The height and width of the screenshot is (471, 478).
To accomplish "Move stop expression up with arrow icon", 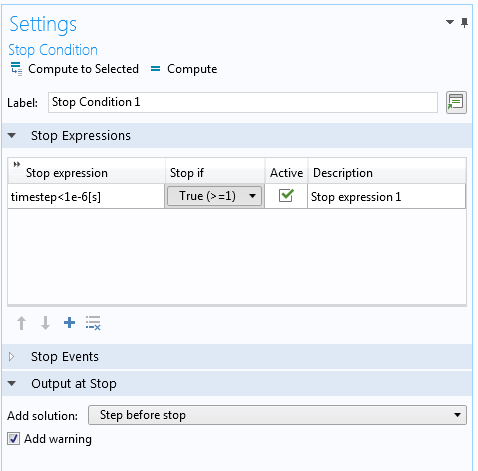I will pos(22,323).
